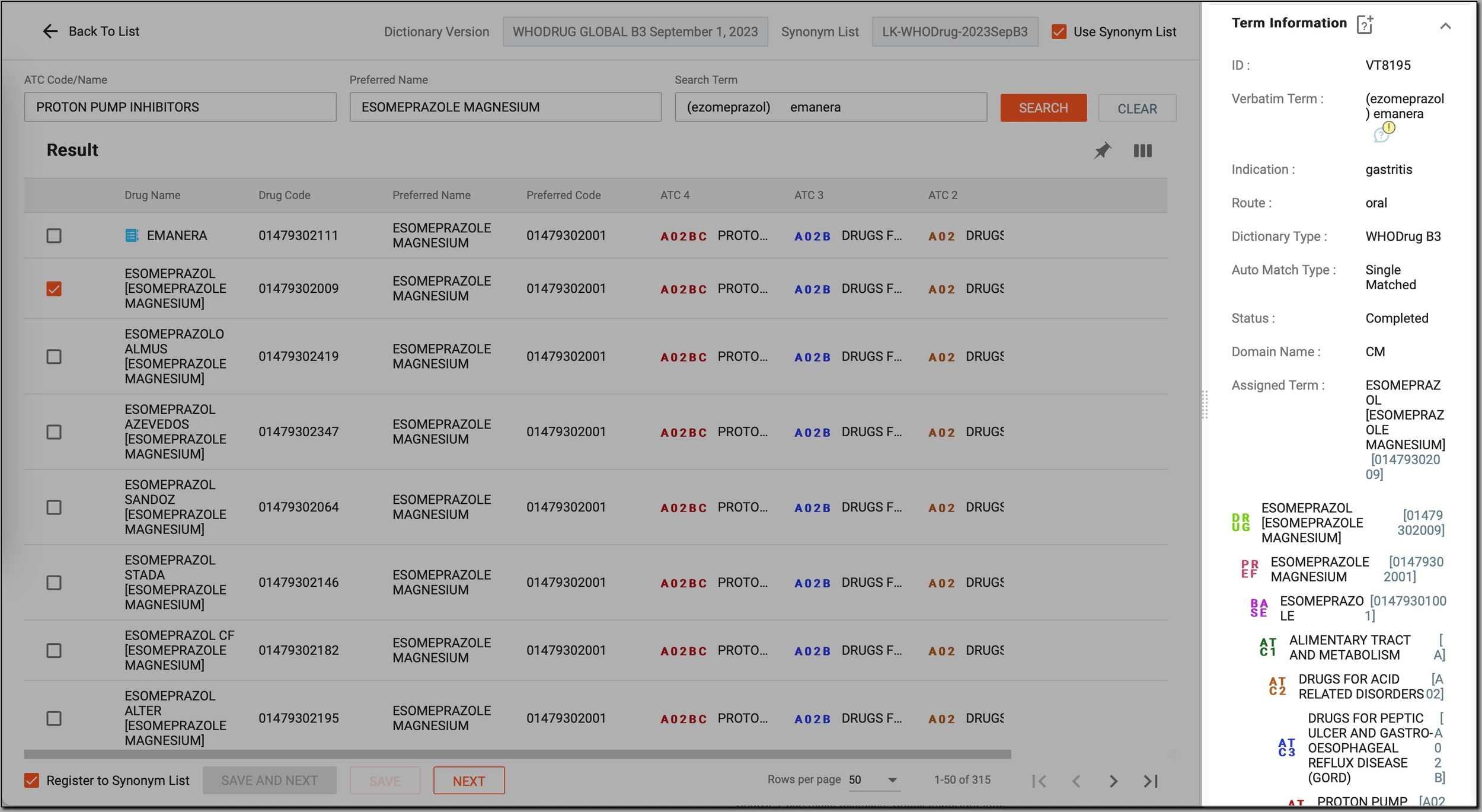Click the synonym list icon beside EMANERA
Image resolution: width=1482 pixels, height=812 pixels.
click(132, 236)
